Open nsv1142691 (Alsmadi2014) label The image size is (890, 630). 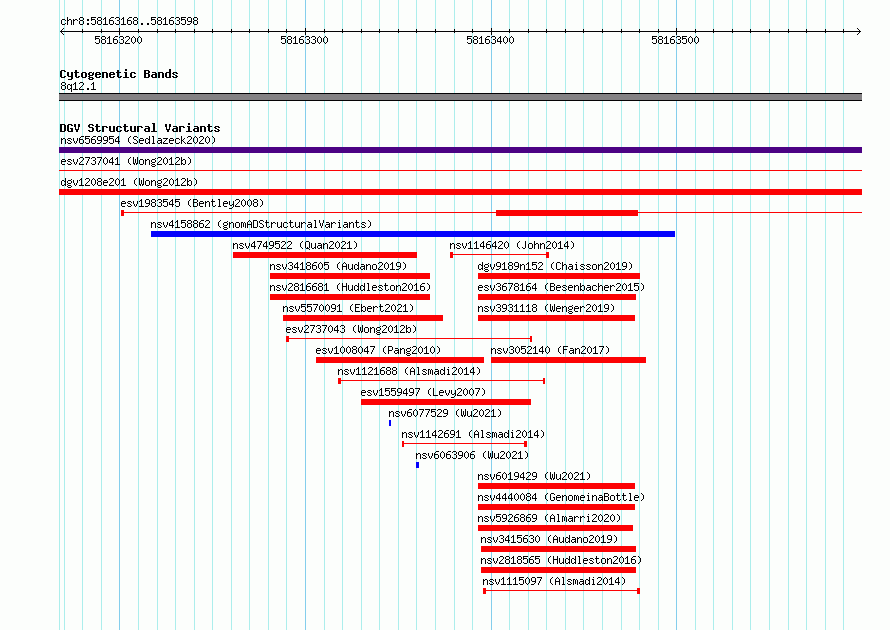click(x=473, y=434)
